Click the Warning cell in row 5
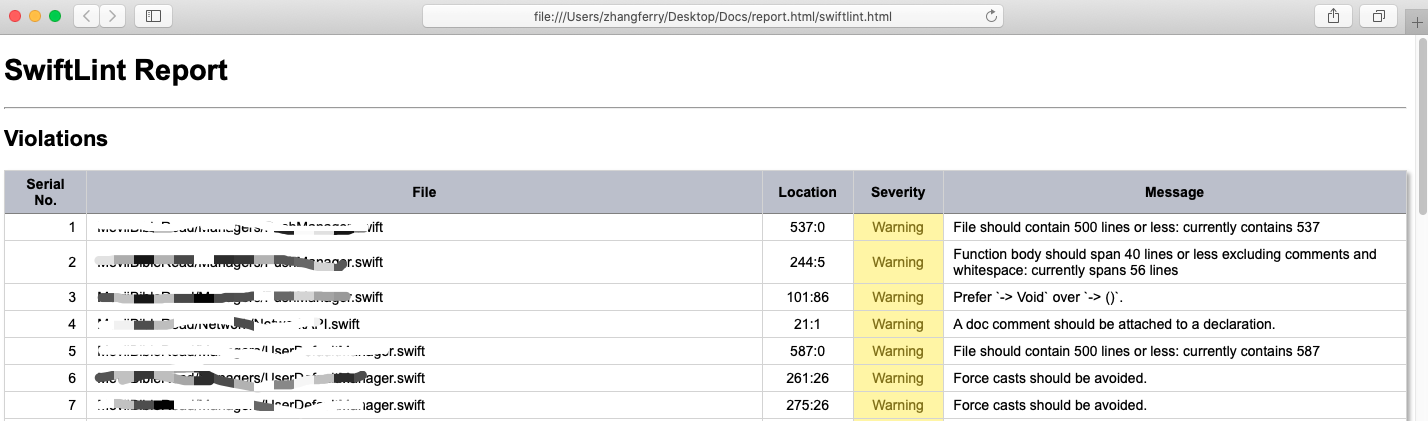This screenshot has height=421, width=1428. point(898,351)
